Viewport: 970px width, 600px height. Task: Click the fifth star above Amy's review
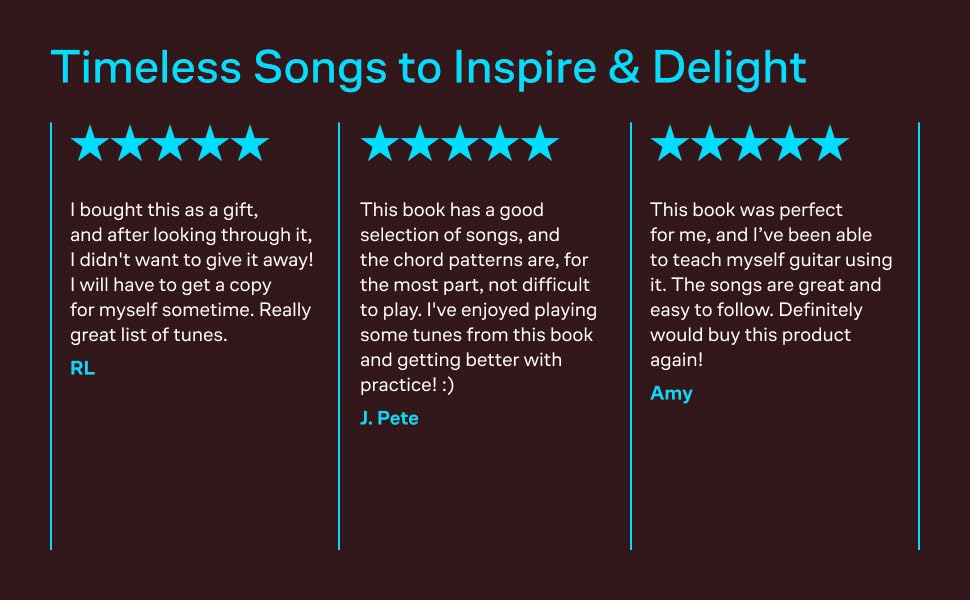pyautogui.click(x=830, y=144)
